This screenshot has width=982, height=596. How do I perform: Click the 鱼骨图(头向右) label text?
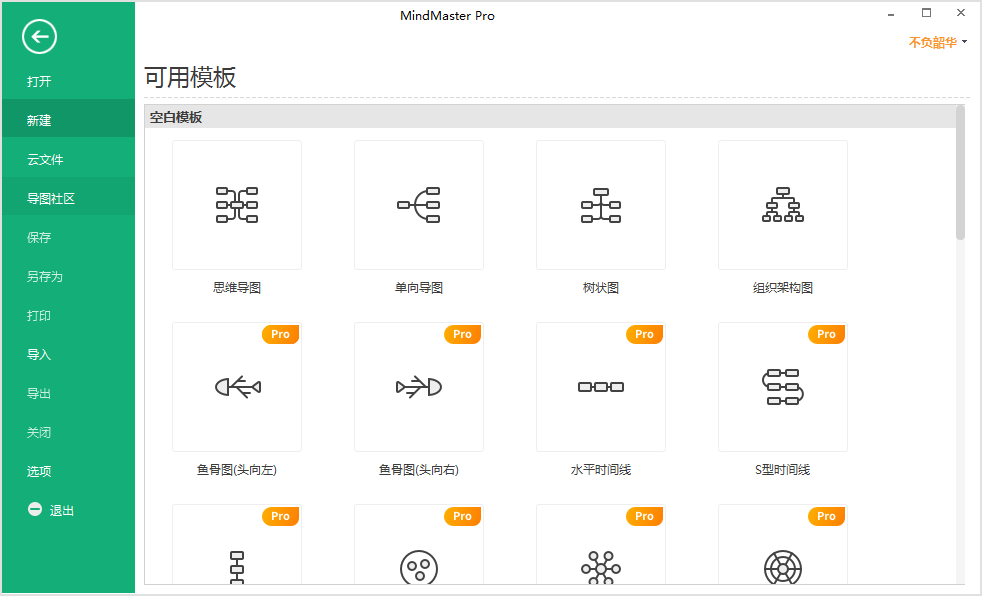click(x=419, y=470)
